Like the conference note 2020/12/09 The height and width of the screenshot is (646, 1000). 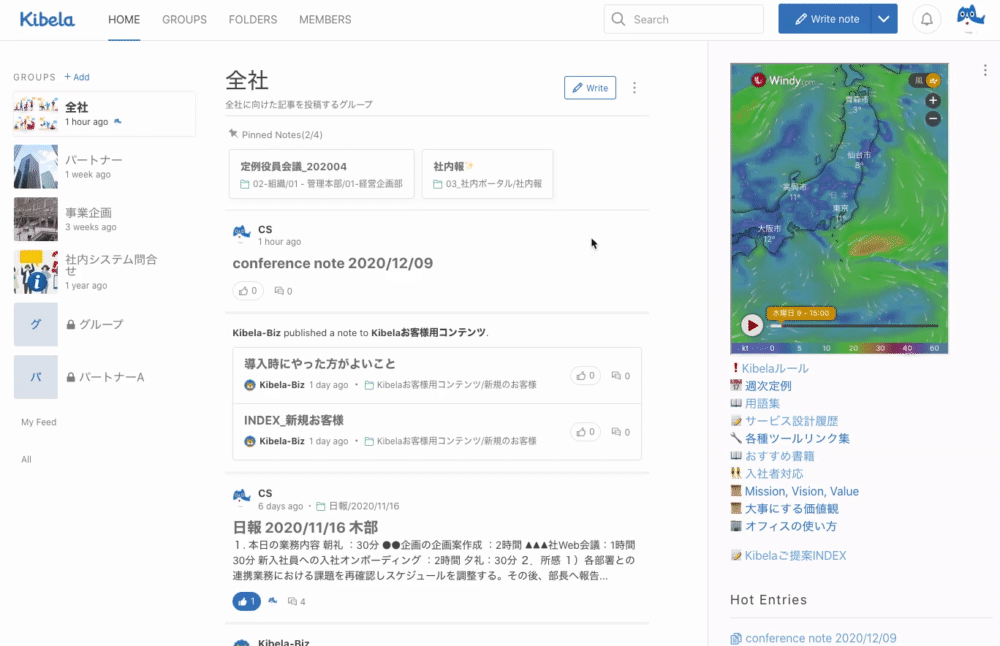point(247,291)
